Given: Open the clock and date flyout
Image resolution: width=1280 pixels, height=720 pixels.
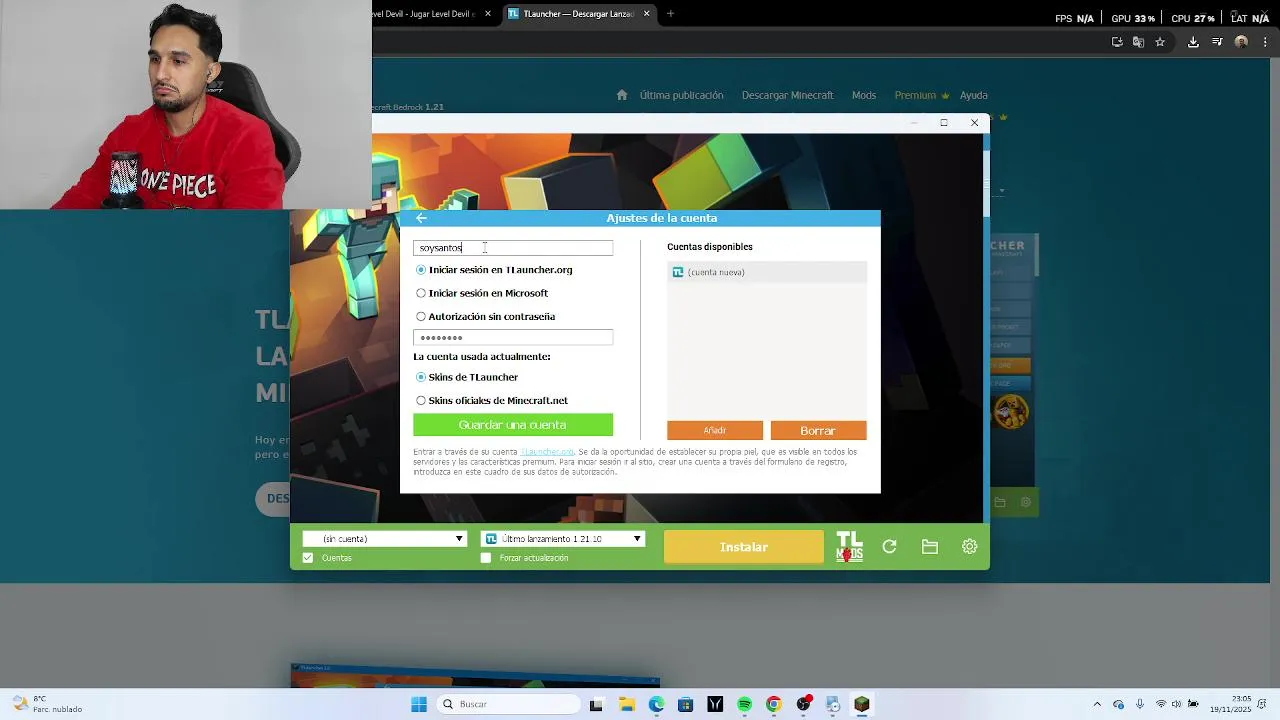Looking at the screenshot, I should 1229,704.
